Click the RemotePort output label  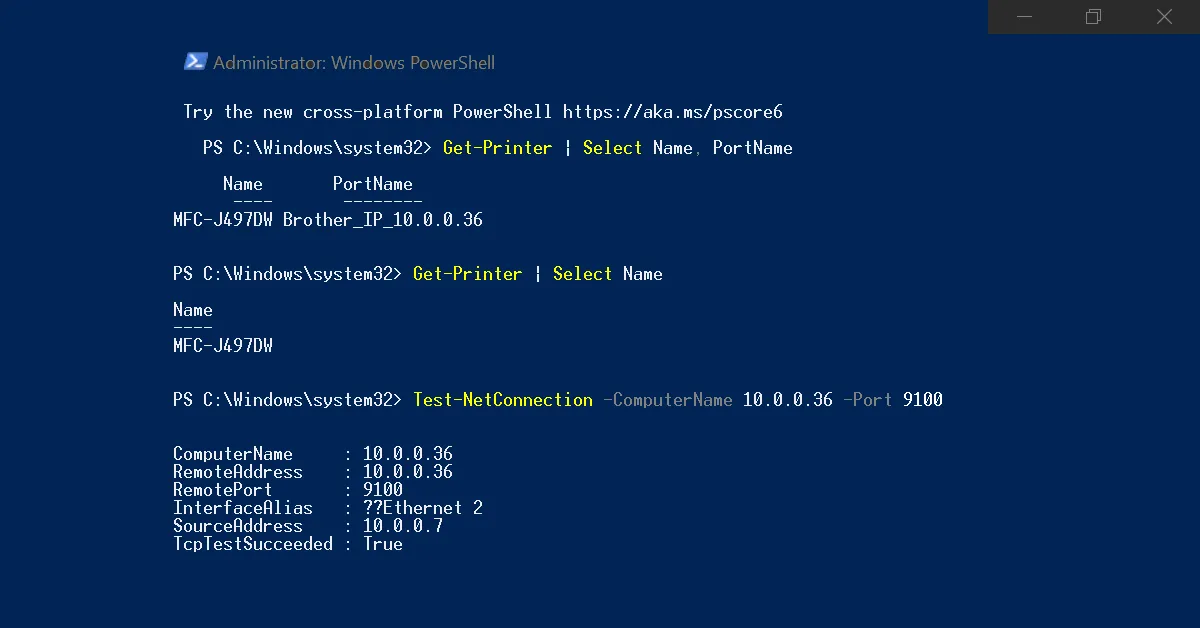pyautogui.click(x=223, y=490)
